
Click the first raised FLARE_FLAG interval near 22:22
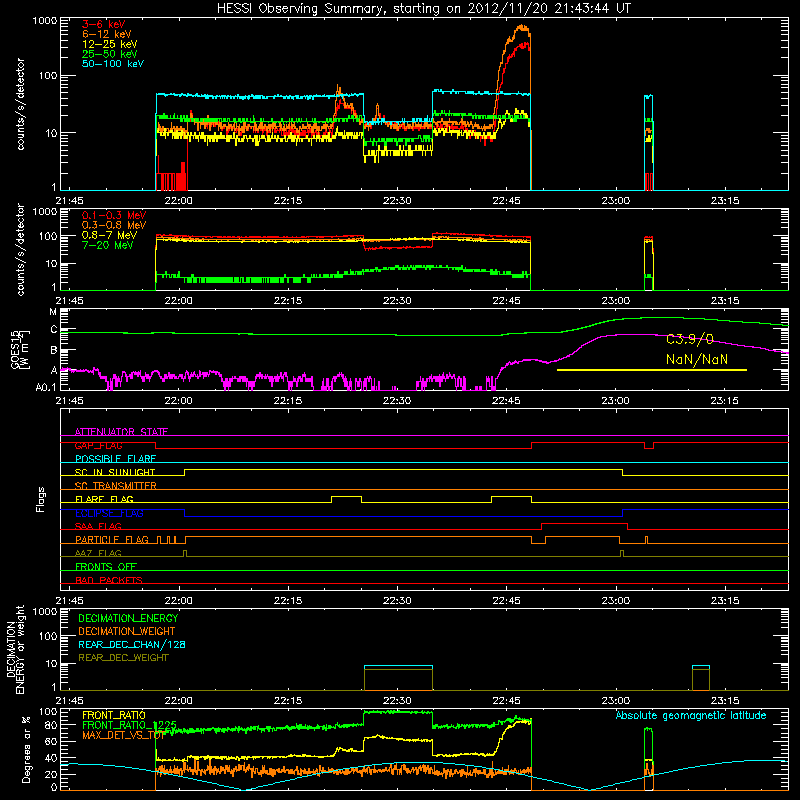tap(346, 499)
